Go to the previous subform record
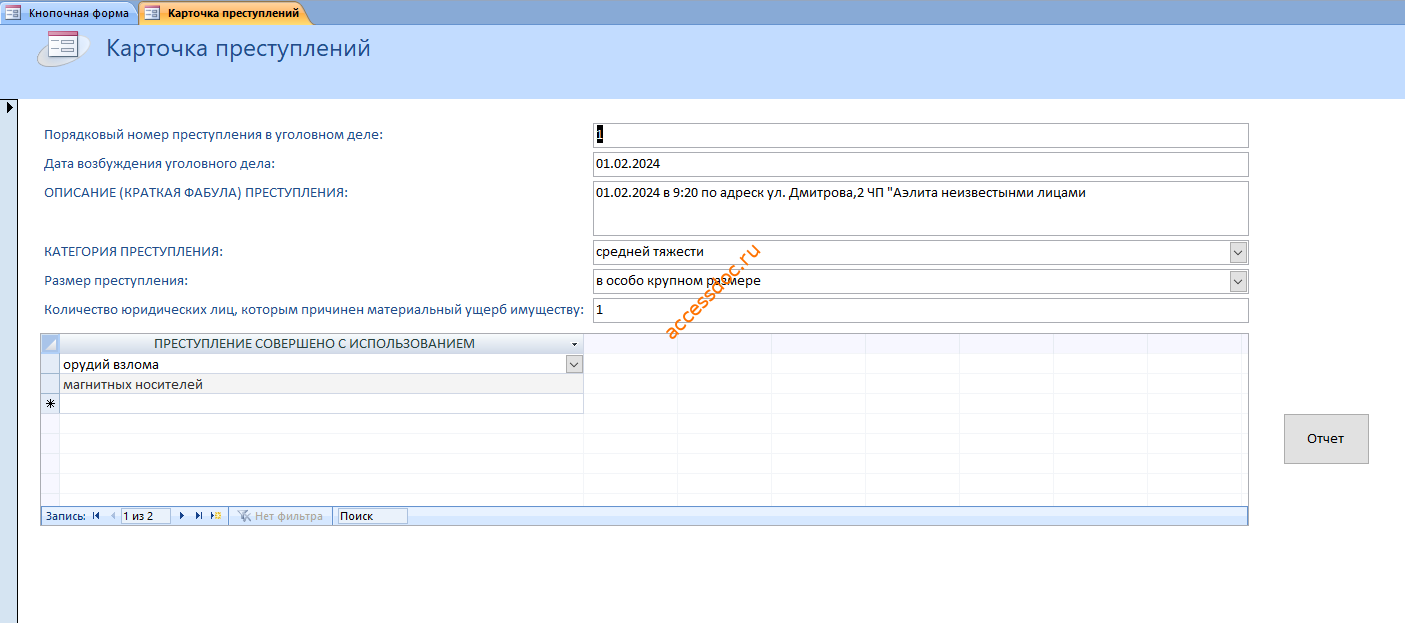 112,516
